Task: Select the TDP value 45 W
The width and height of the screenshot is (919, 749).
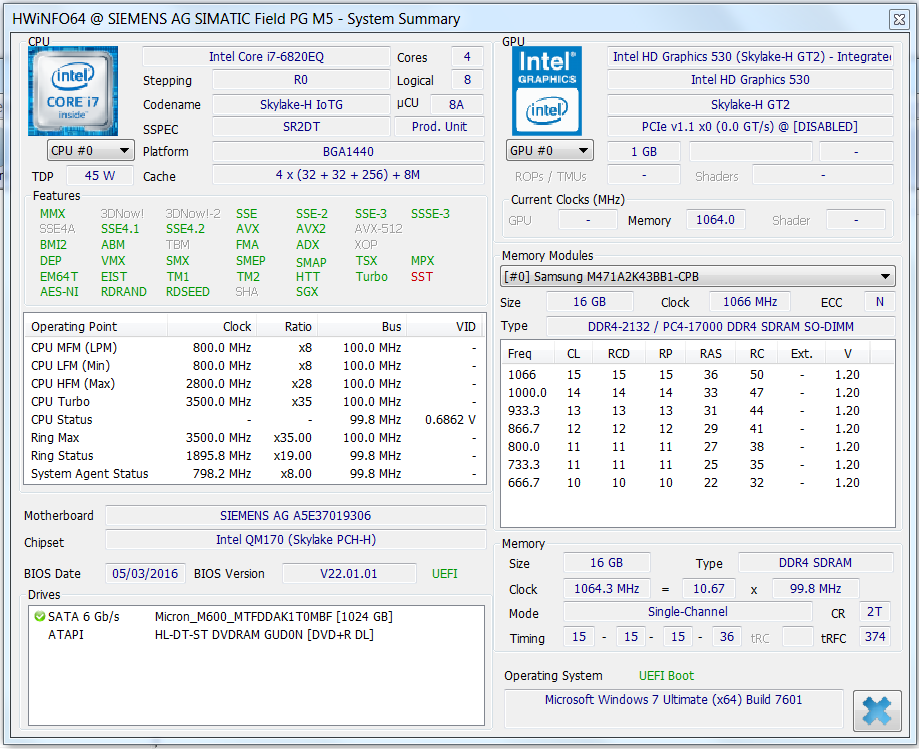Action: [x=100, y=175]
